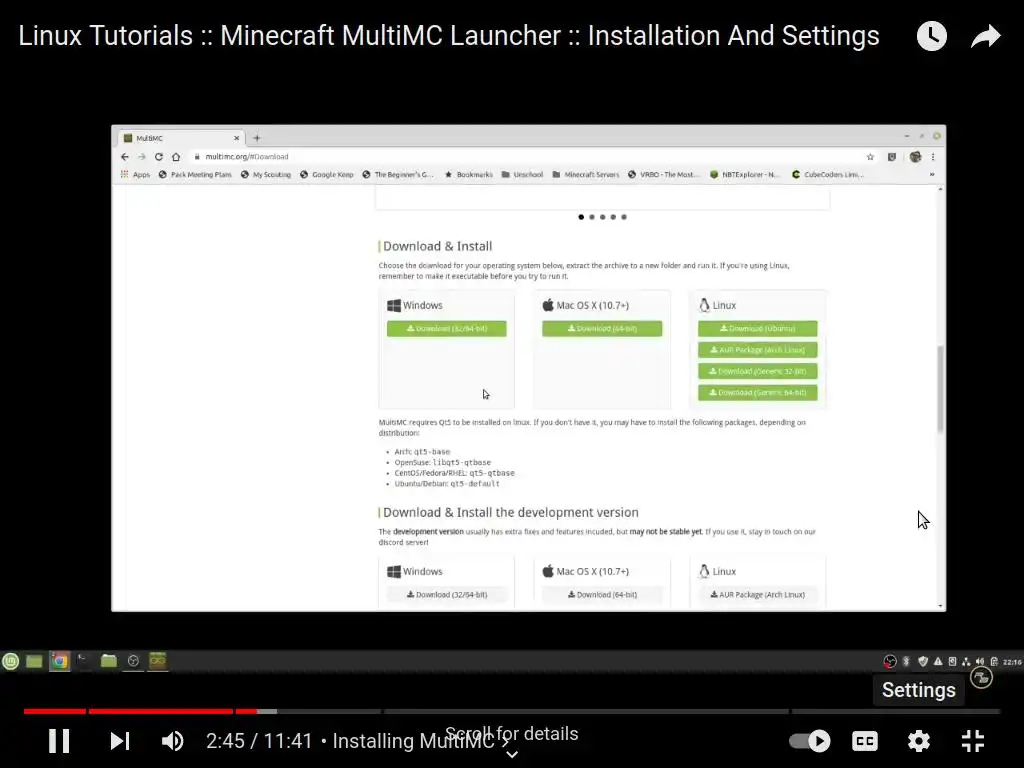The width and height of the screenshot is (1024, 768).
Task: Select the first carousel dot
Action: click(x=581, y=217)
